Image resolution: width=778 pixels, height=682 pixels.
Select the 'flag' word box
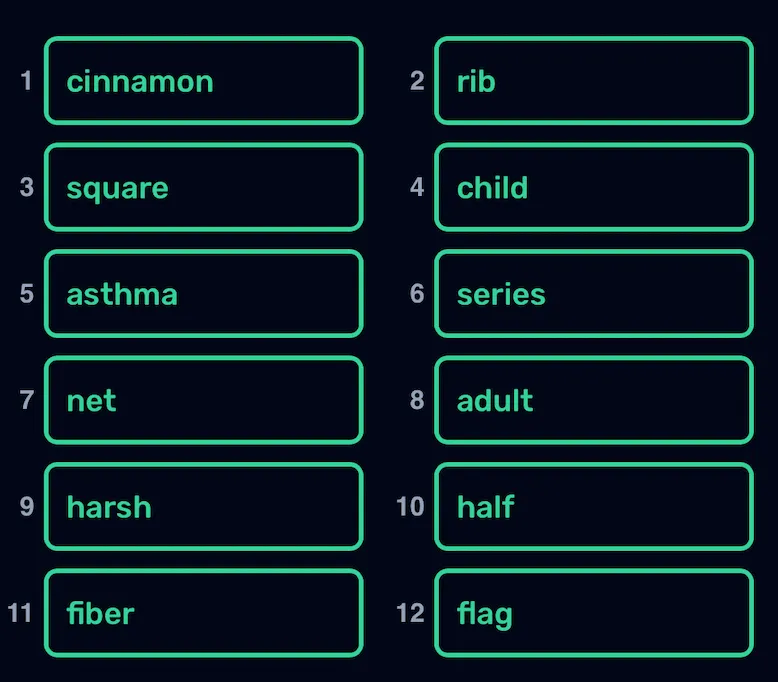593,613
